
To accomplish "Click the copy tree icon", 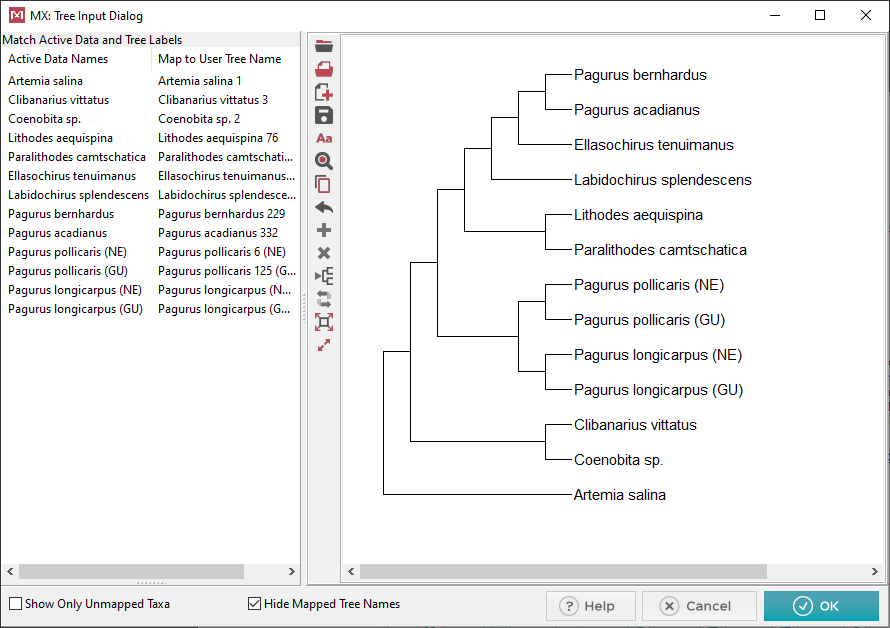I will point(323,184).
